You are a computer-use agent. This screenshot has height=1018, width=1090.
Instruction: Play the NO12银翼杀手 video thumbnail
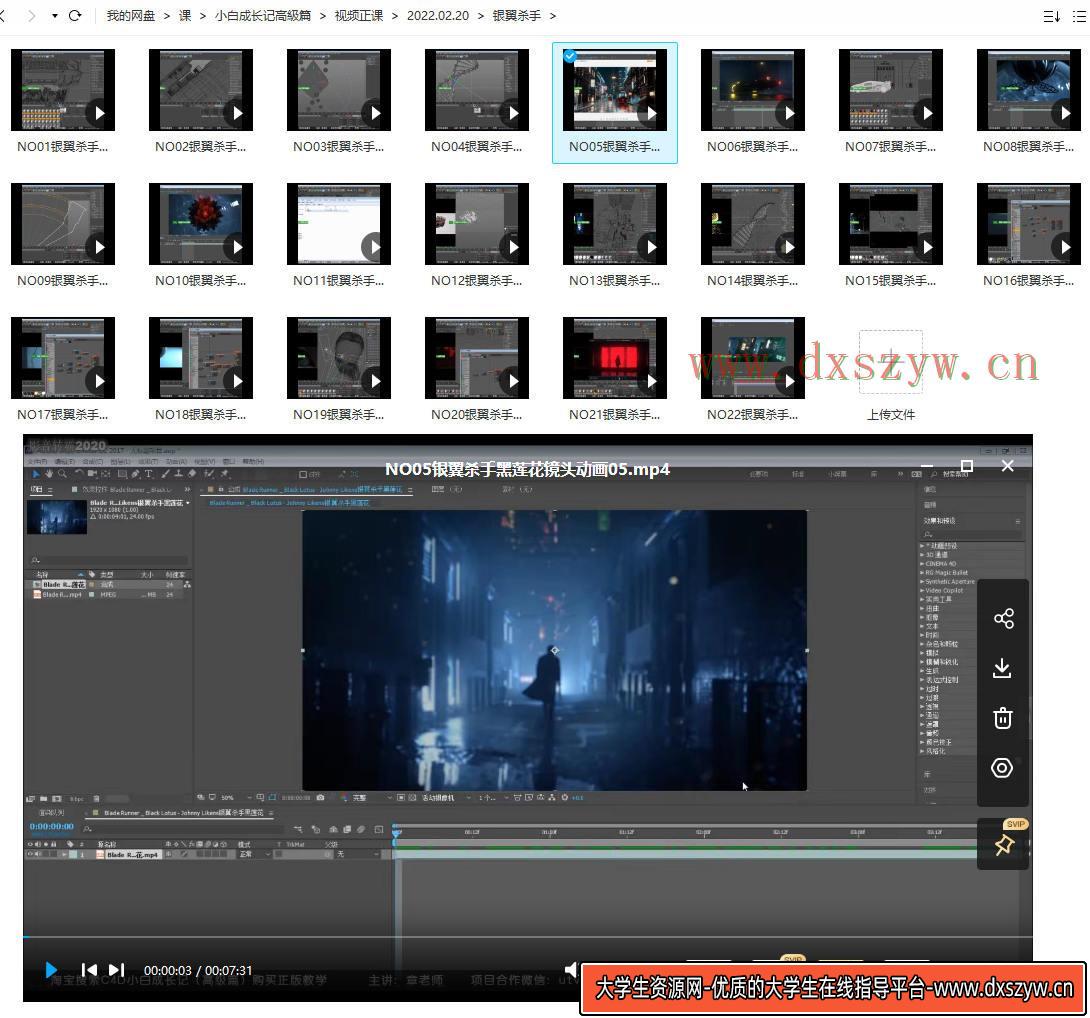pos(477,224)
